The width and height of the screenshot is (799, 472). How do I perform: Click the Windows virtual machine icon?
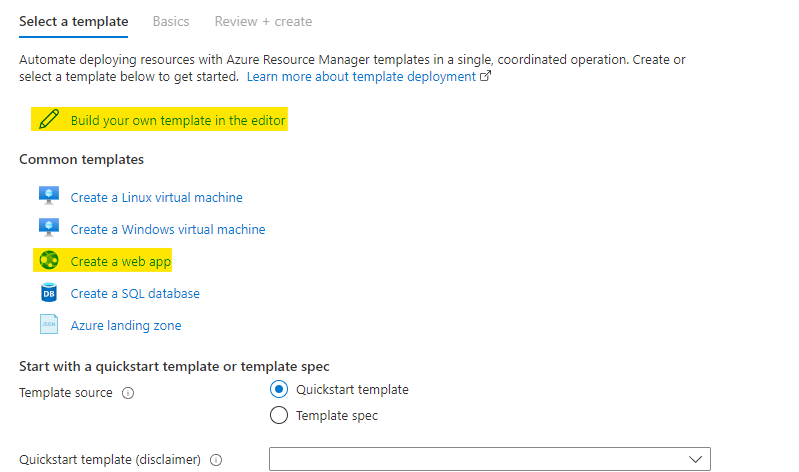pyautogui.click(x=49, y=229)
